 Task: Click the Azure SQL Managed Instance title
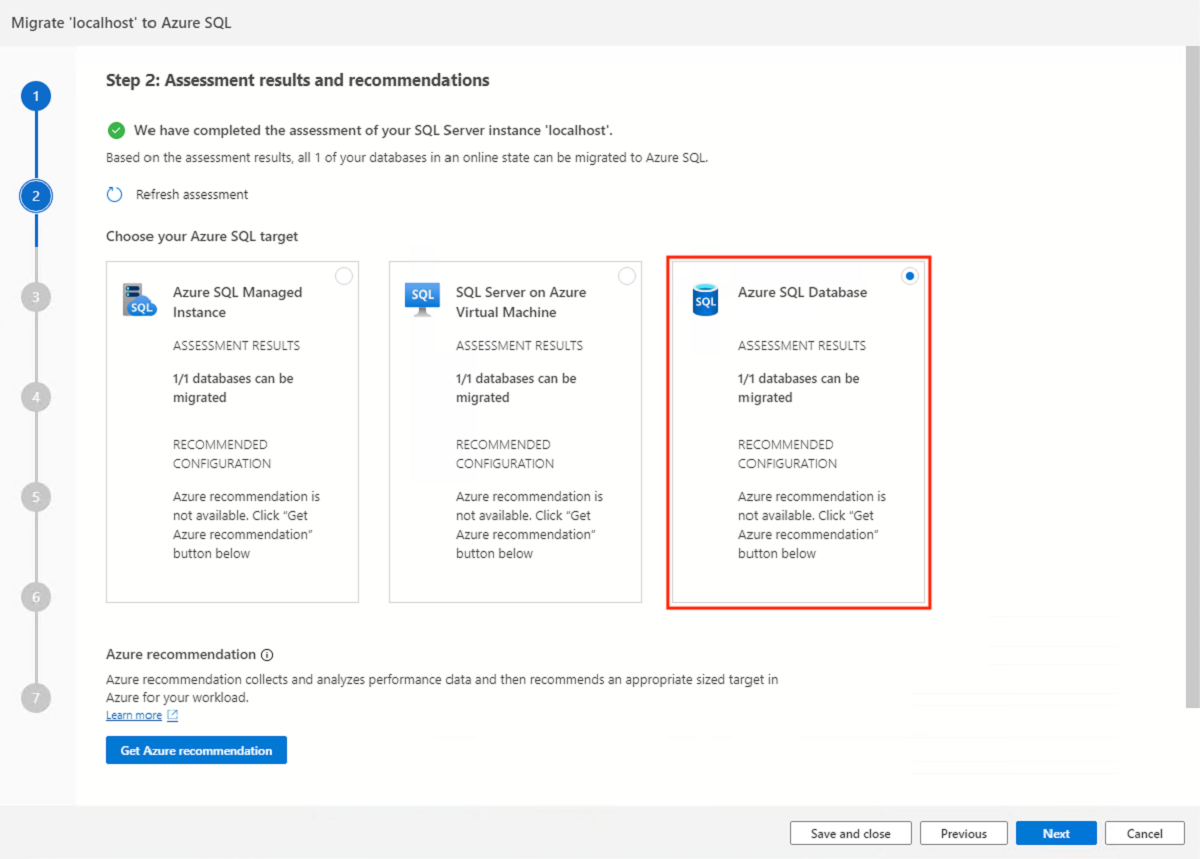(237, 302)
